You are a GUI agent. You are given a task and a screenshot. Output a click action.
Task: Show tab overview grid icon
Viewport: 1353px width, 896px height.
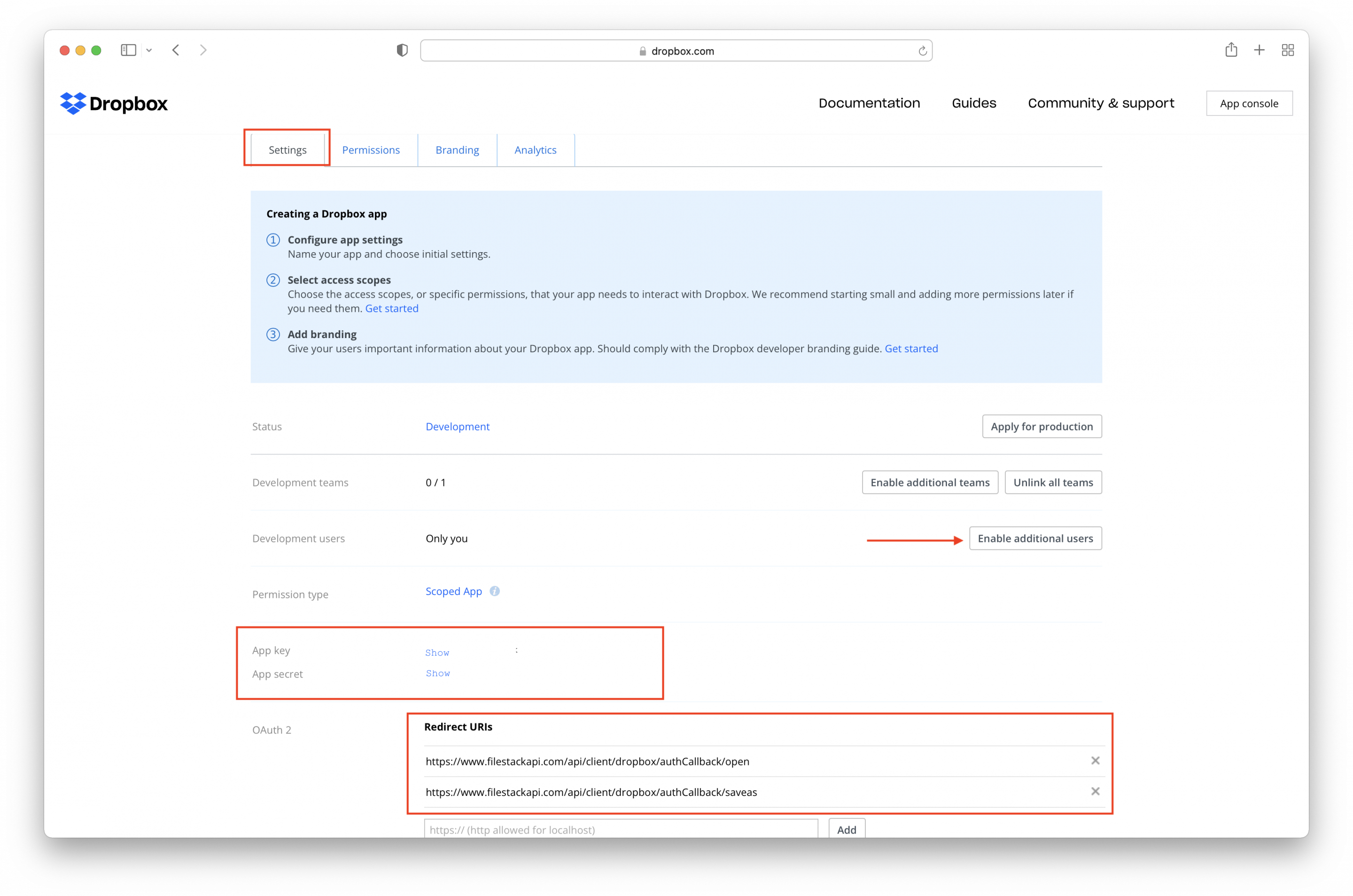[x=1288, y=50]
